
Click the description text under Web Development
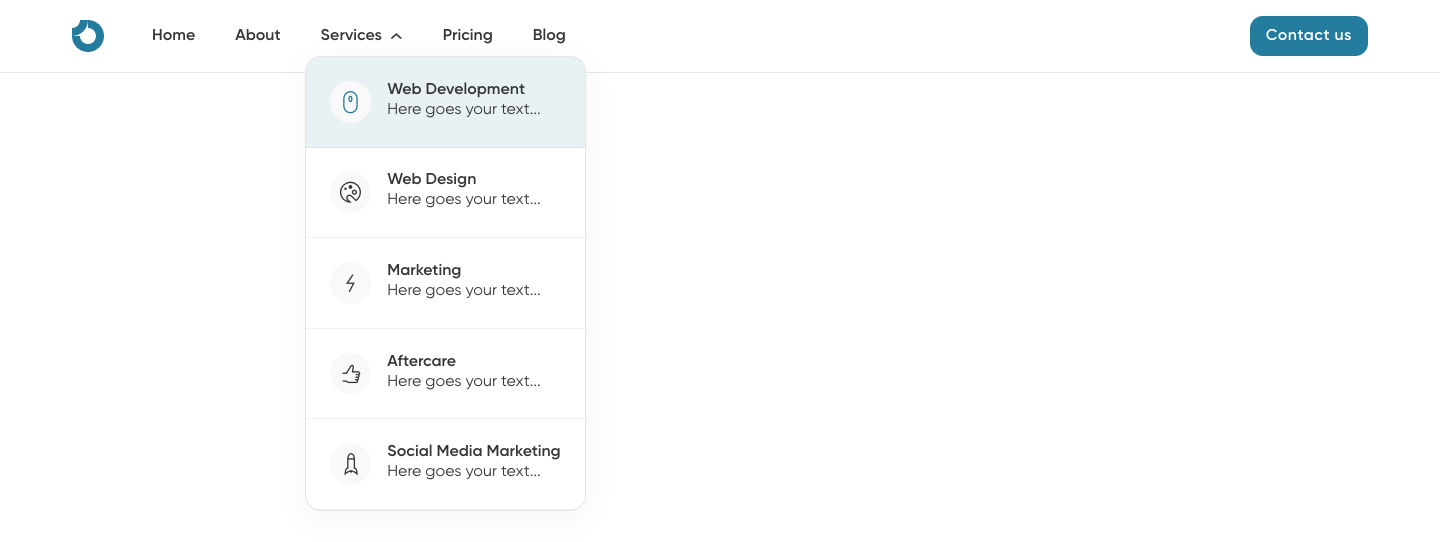(463, 109)
